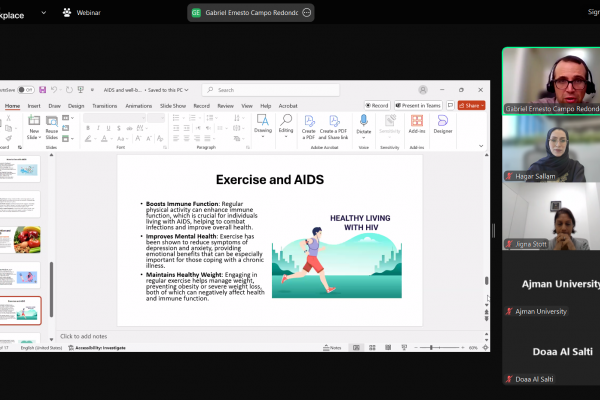Click English (United States) language indicator

(x=41, y=348)
